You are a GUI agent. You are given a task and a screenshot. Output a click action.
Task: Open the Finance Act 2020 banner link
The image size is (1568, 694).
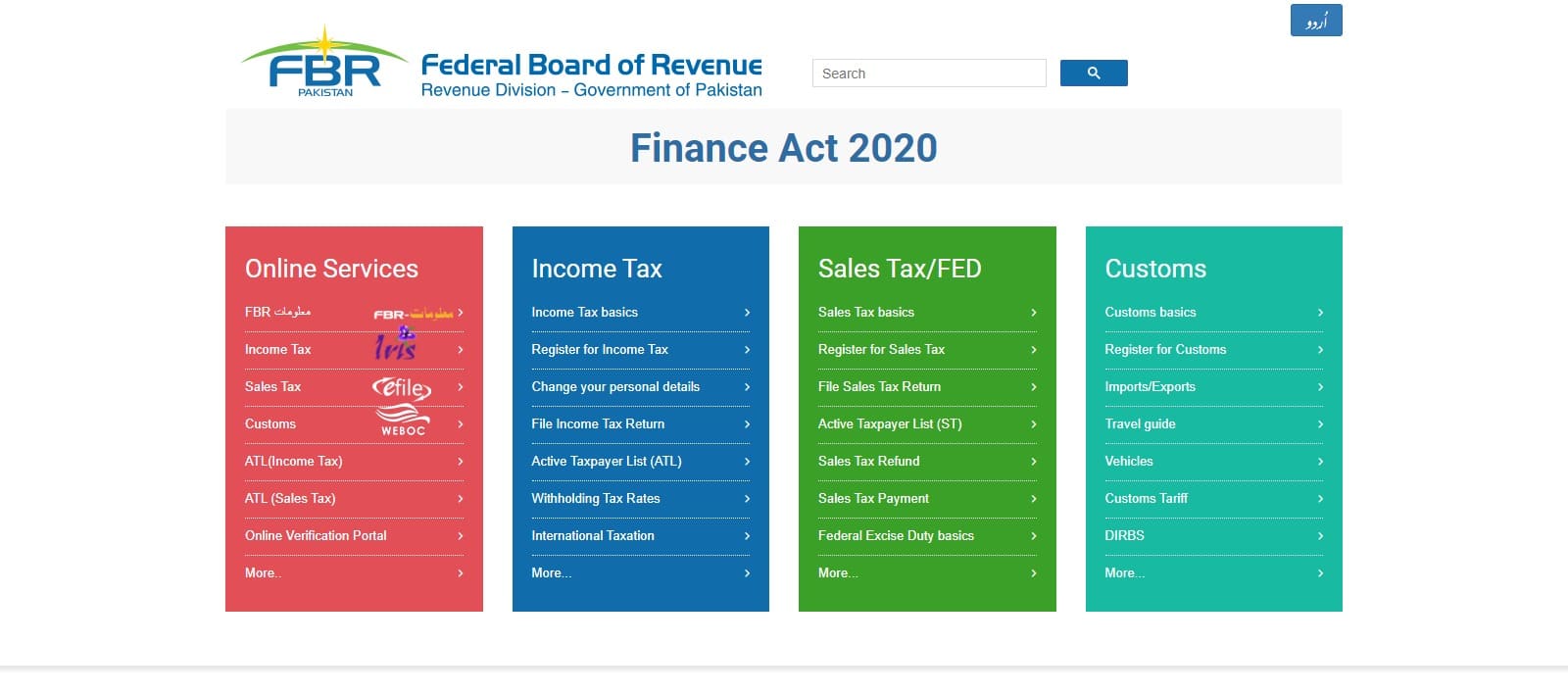point(783,148)
